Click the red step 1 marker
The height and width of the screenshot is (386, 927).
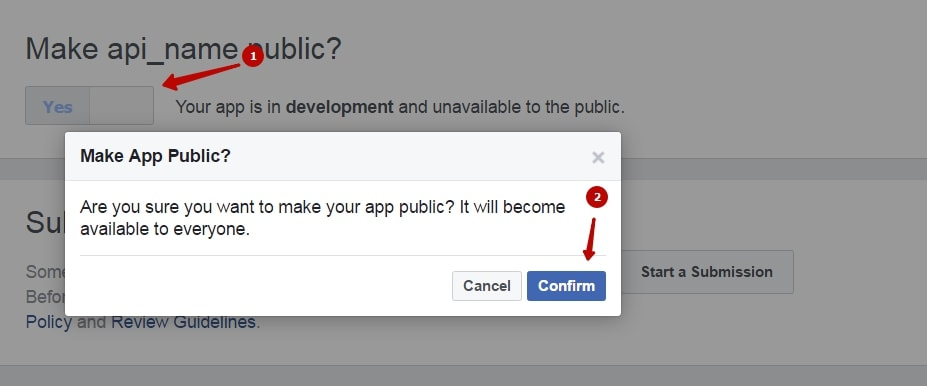[252, 57]
